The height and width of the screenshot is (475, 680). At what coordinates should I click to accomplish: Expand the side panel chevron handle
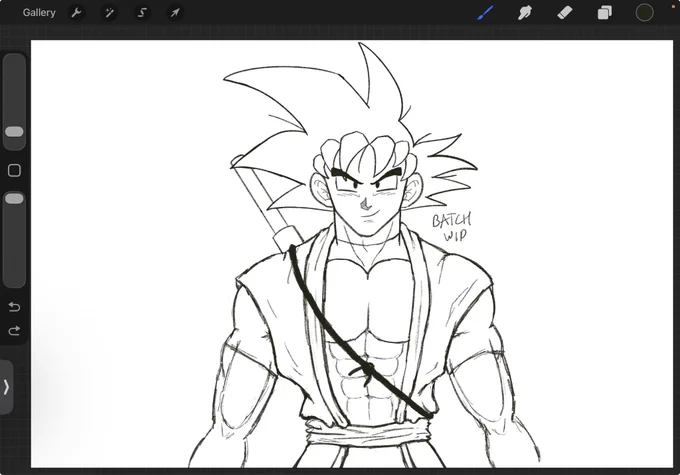point(6,387)
